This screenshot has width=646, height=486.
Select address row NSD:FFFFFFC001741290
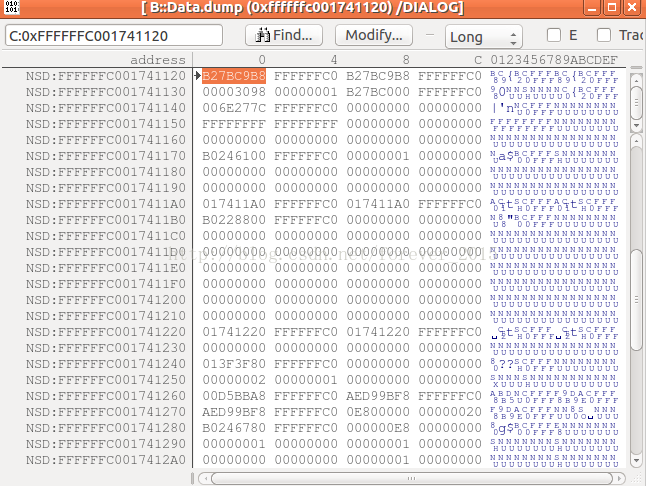106,444
